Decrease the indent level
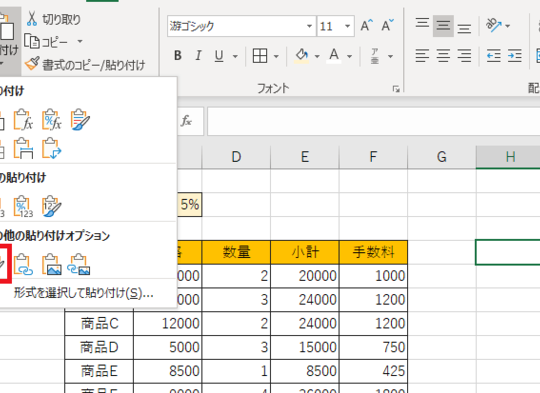The height and width of the screenshot is (393, 540). pyautogui.click(x=494, y=55)
